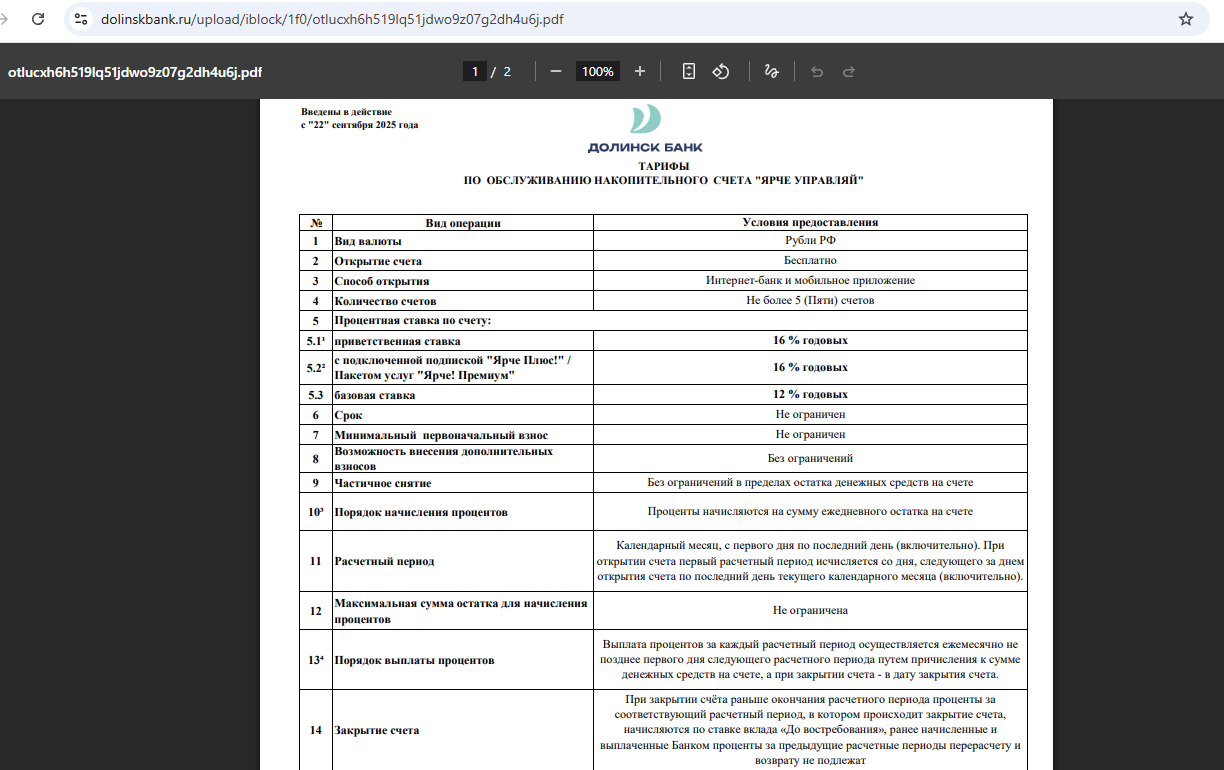Click "Не ограничен" in the Срок row

pos(810,414)
